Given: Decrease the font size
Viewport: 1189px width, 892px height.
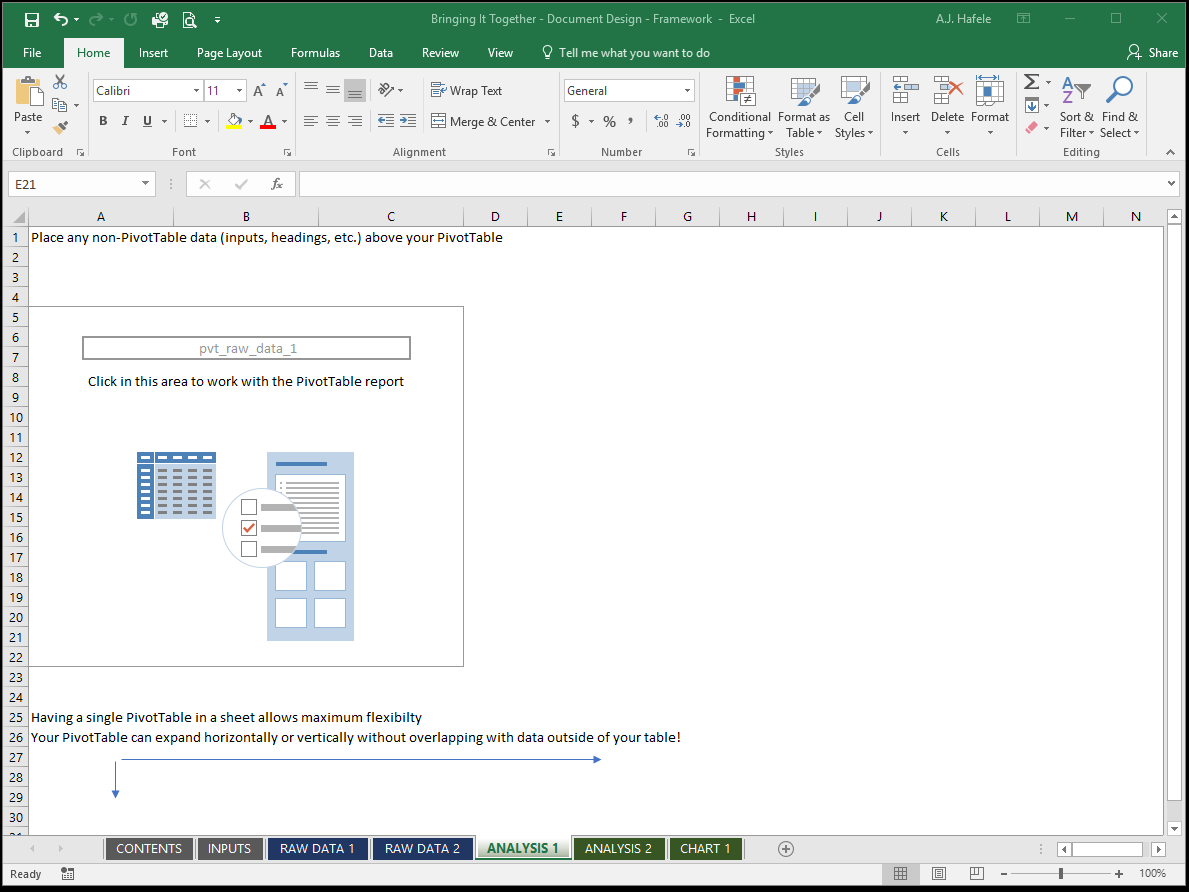Looking at the screenshot, I should 281,90.
